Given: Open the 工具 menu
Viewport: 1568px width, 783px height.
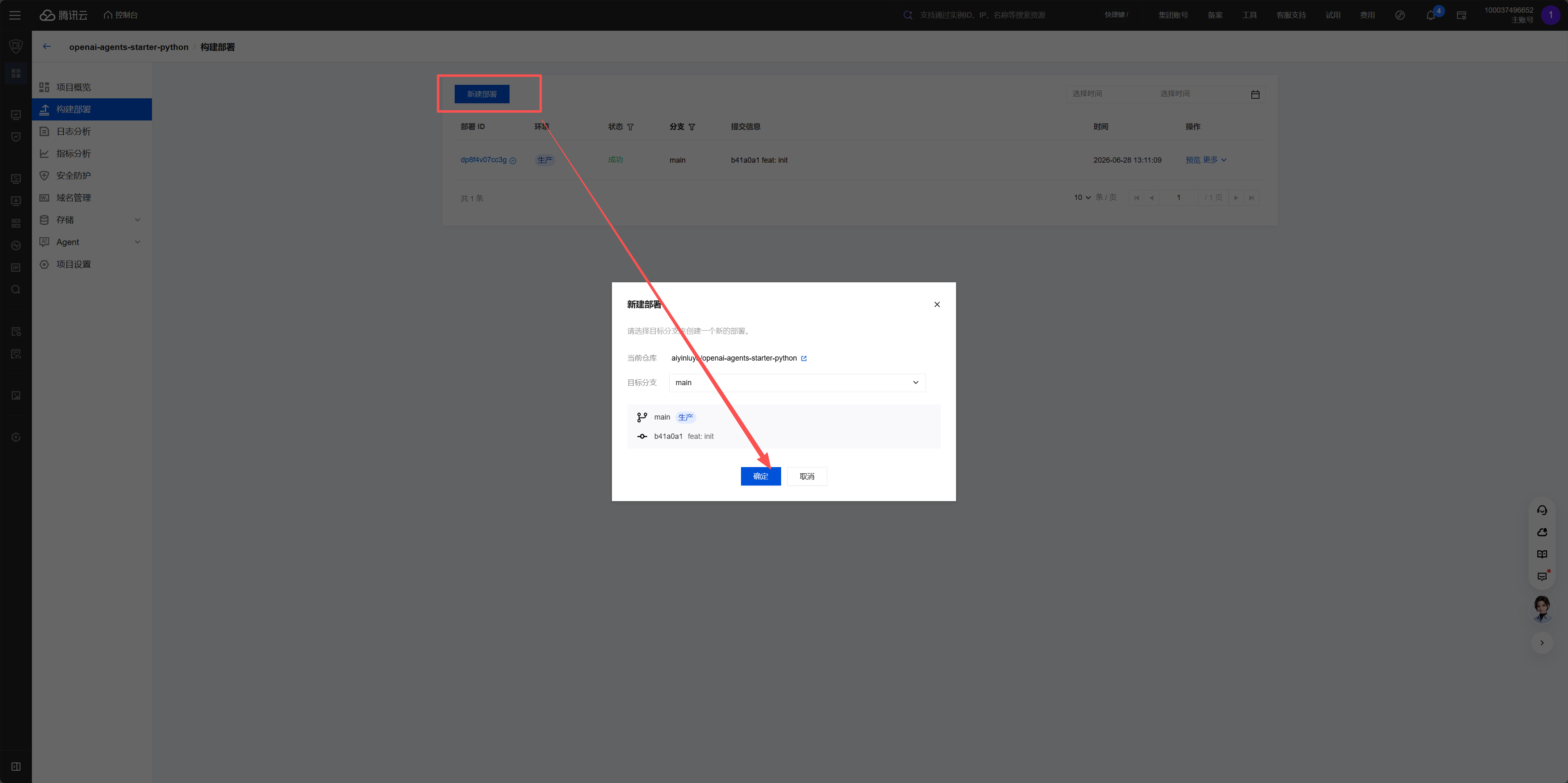Looking at the screenshot, I should 1250,15.
